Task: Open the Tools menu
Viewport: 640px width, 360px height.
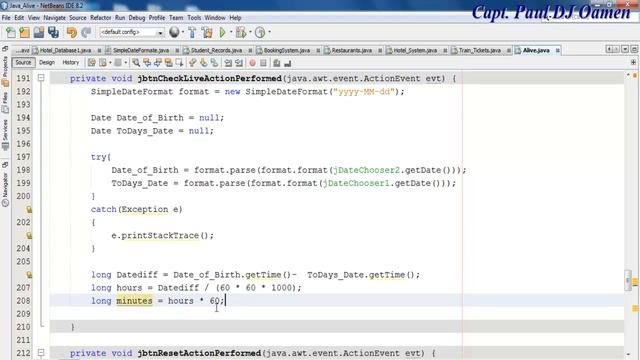Action: (x=194, y=18)
